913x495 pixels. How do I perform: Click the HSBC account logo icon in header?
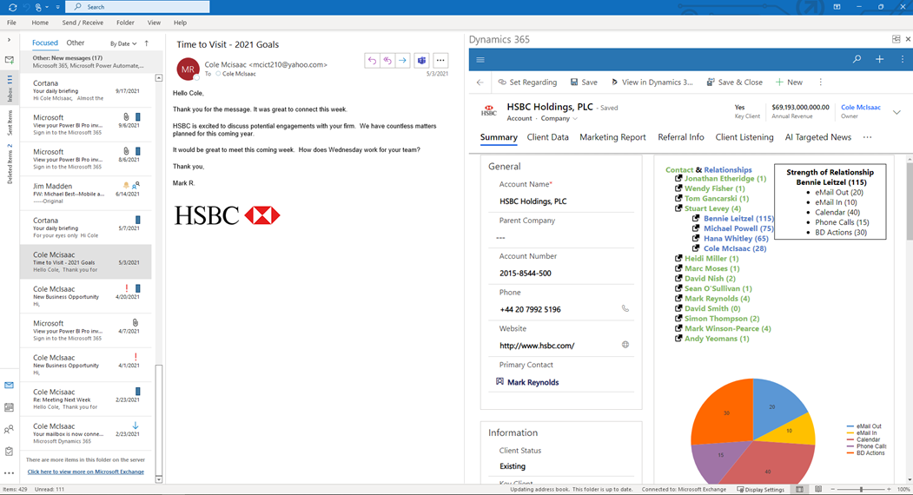tap(489, 111)
